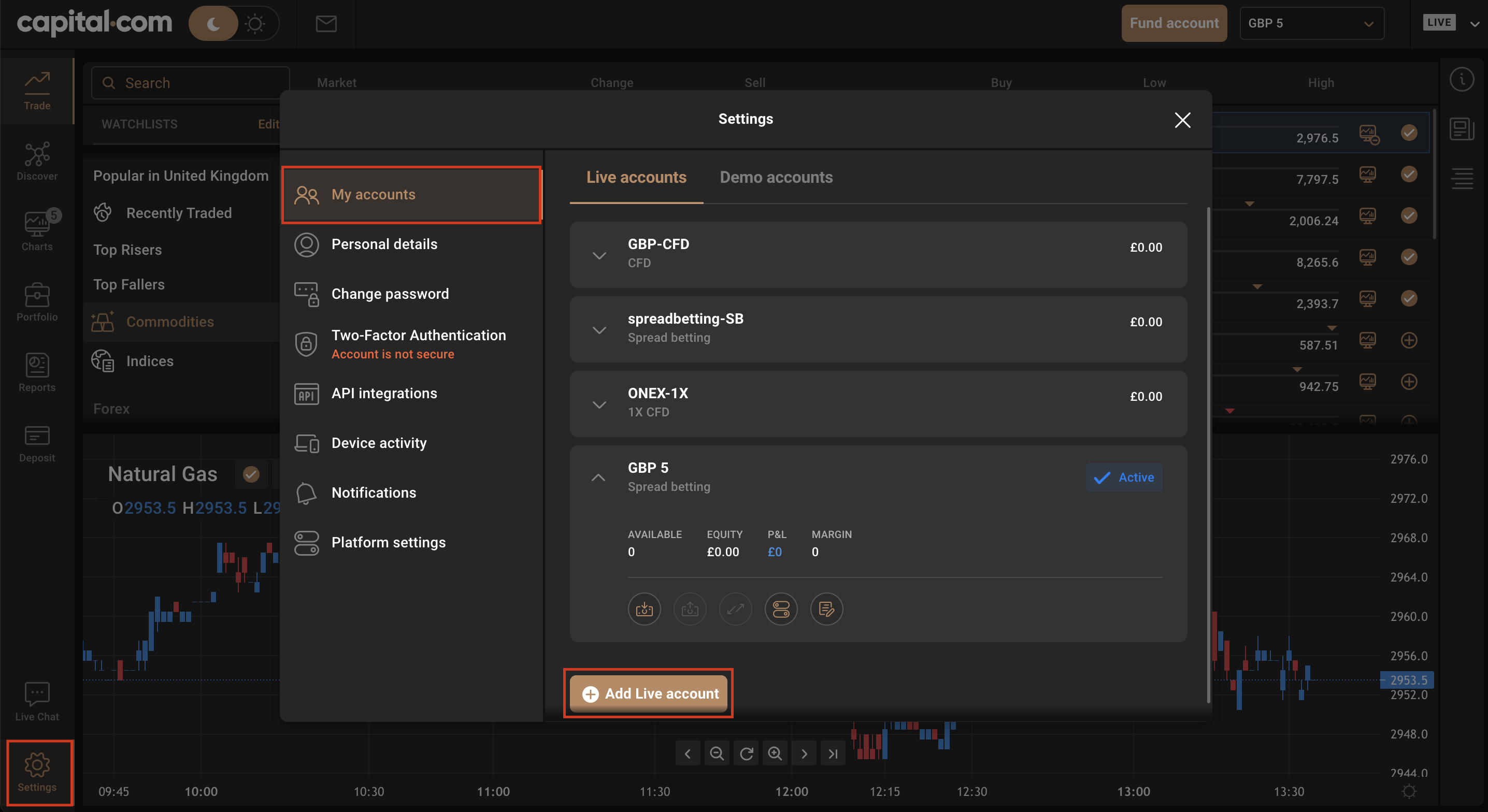The image size is (1488, 812).
Task: Open Personal details settings
Action: click(411, 244)
